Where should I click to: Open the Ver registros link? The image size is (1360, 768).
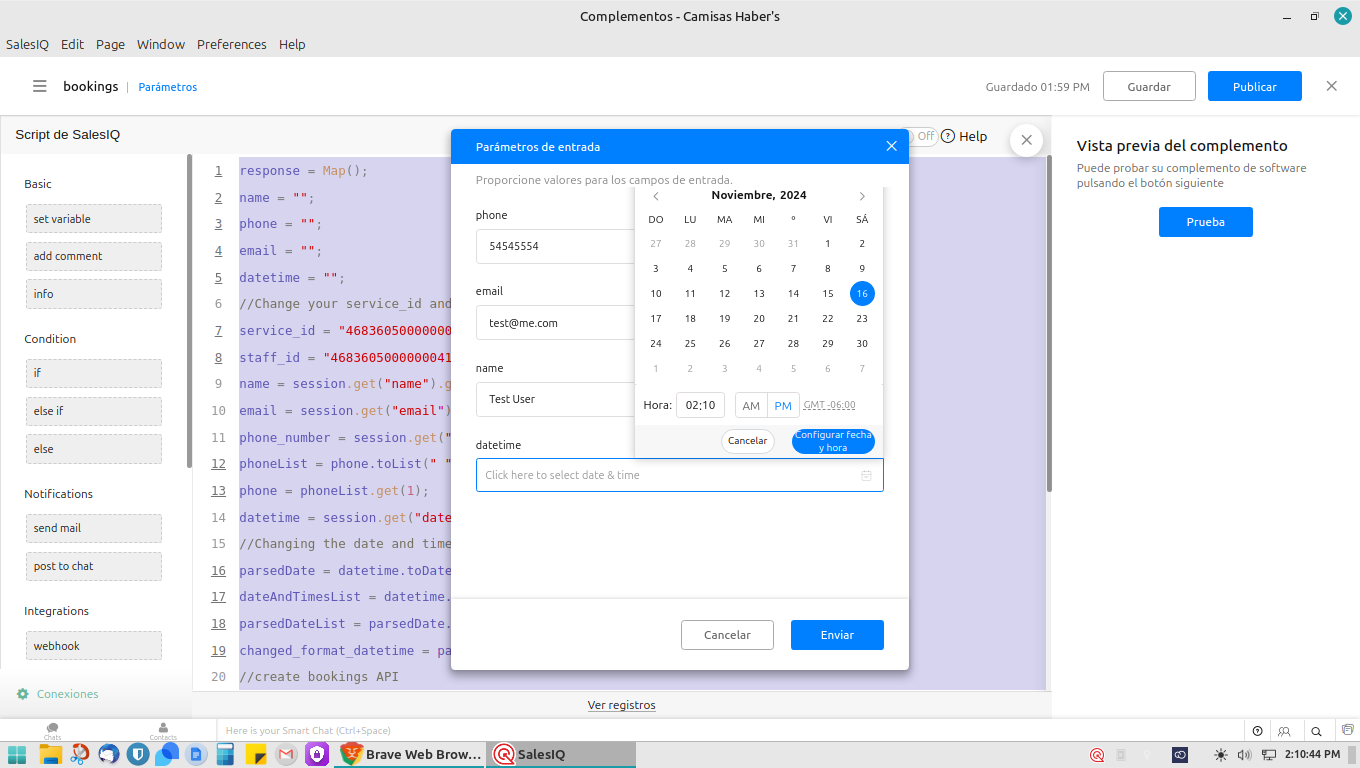coord(622,705)
